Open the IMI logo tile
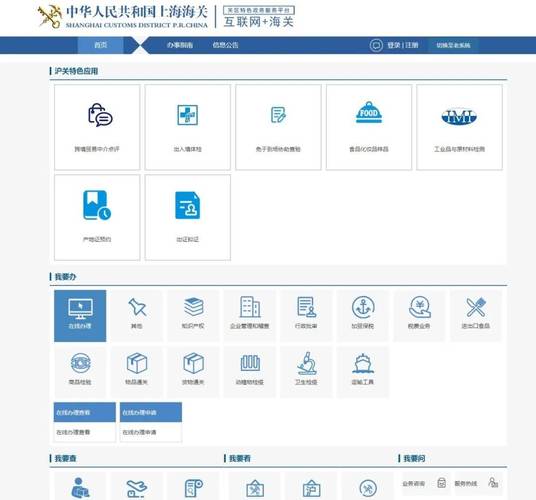This screenshot has height=500, width=536. coord(459,127)
